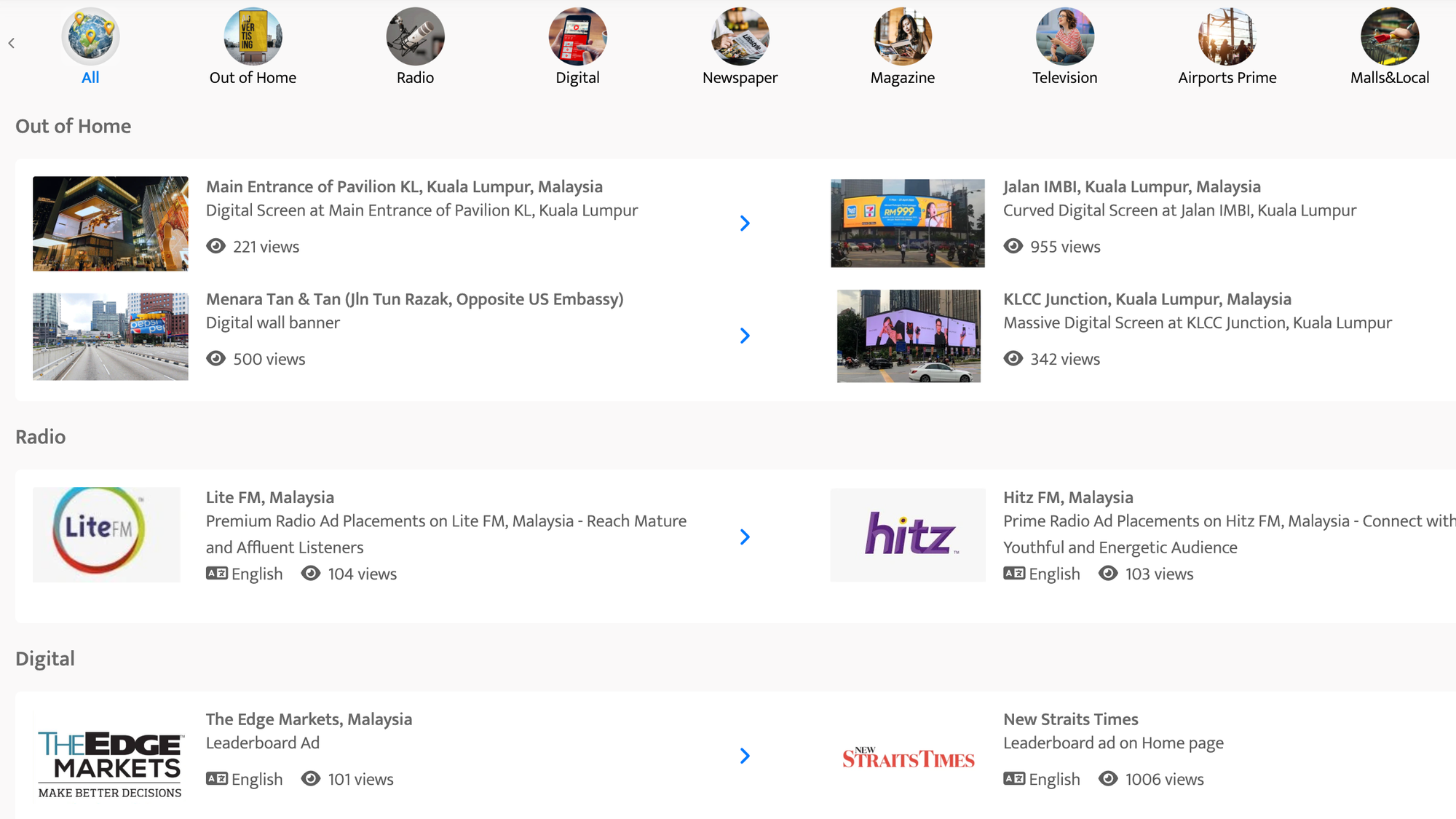Viewport: 1456px width, 819px height.
Task: Open Main Entrance of Pavilion KL listing title
Action: (x=404, y=186)
